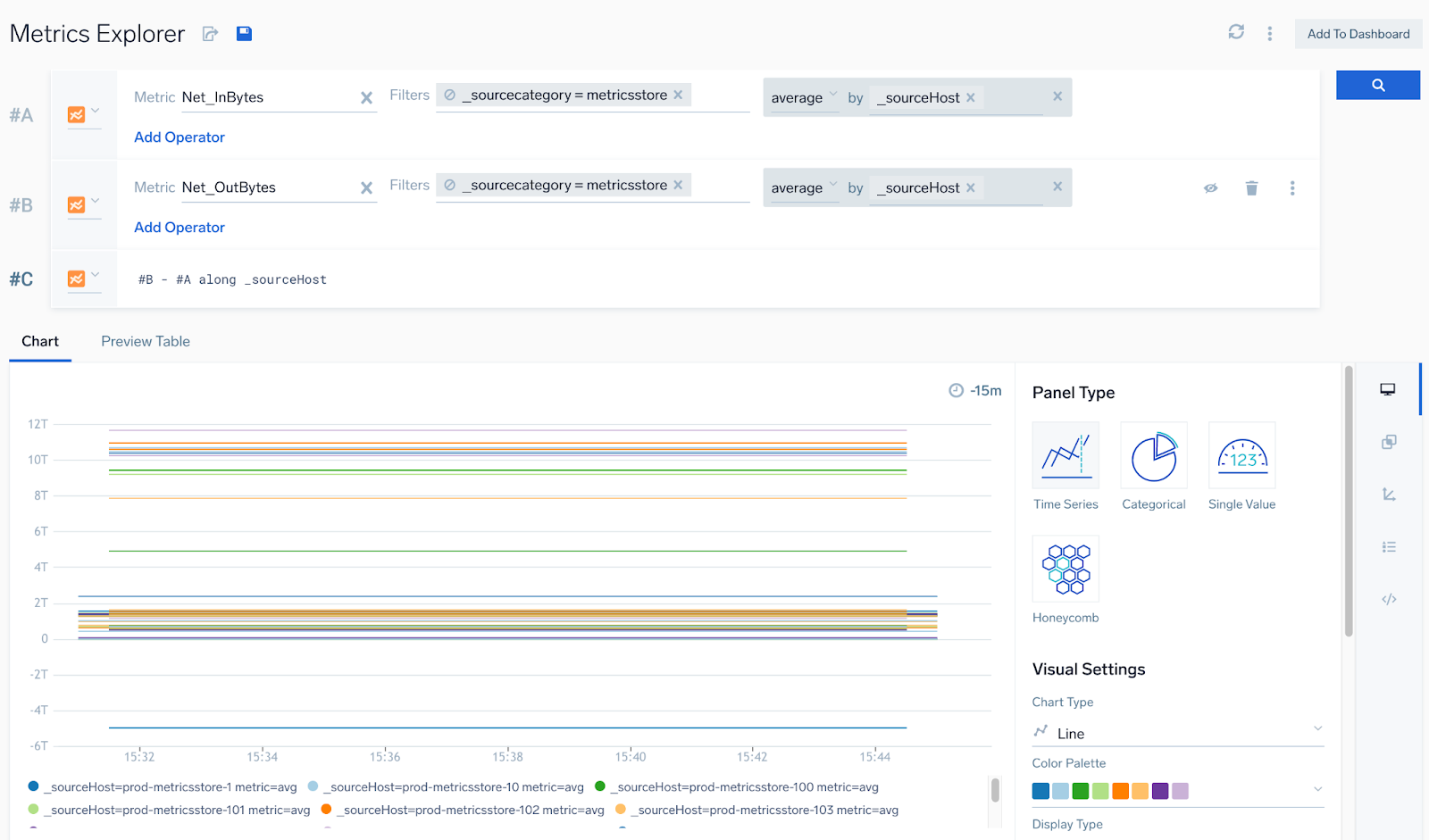The height and width of the screenshot is (840, 1429).
Task: Click the share/export icon beside title
Action: (x=210, y=34)
